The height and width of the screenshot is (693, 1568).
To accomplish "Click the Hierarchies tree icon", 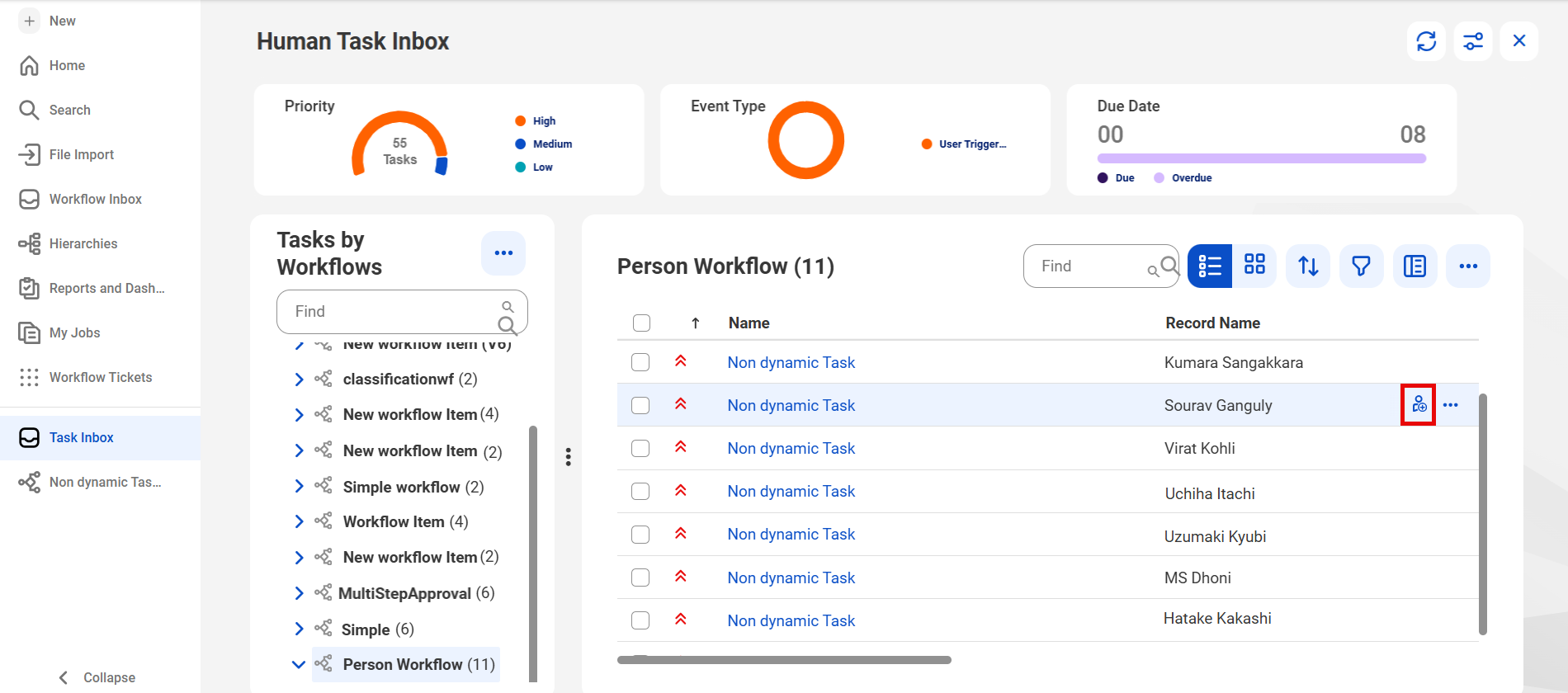I will point(30,243).
